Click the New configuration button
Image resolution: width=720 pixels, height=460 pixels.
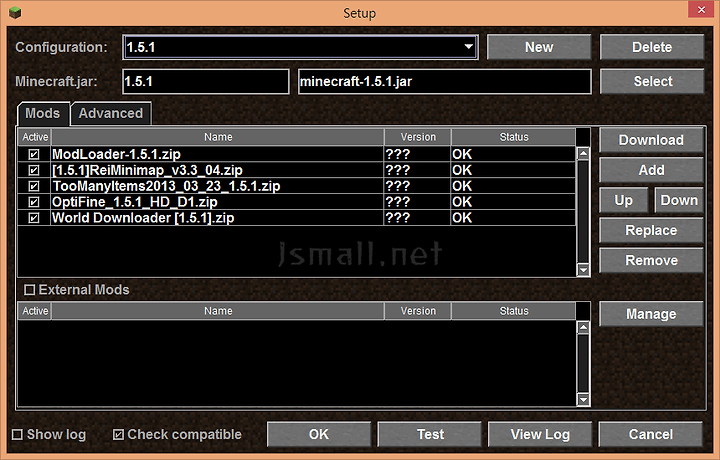point(539,47)
